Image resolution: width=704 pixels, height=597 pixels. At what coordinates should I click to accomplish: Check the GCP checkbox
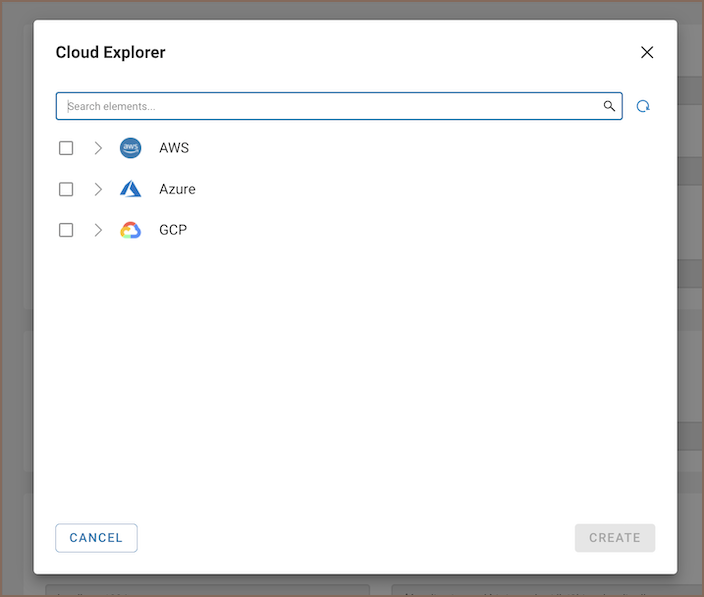pyautogui.click(x=66, y=230)
